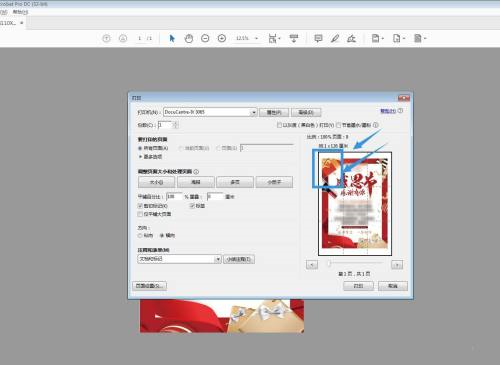Click the summarize comments button

(239, 259)
